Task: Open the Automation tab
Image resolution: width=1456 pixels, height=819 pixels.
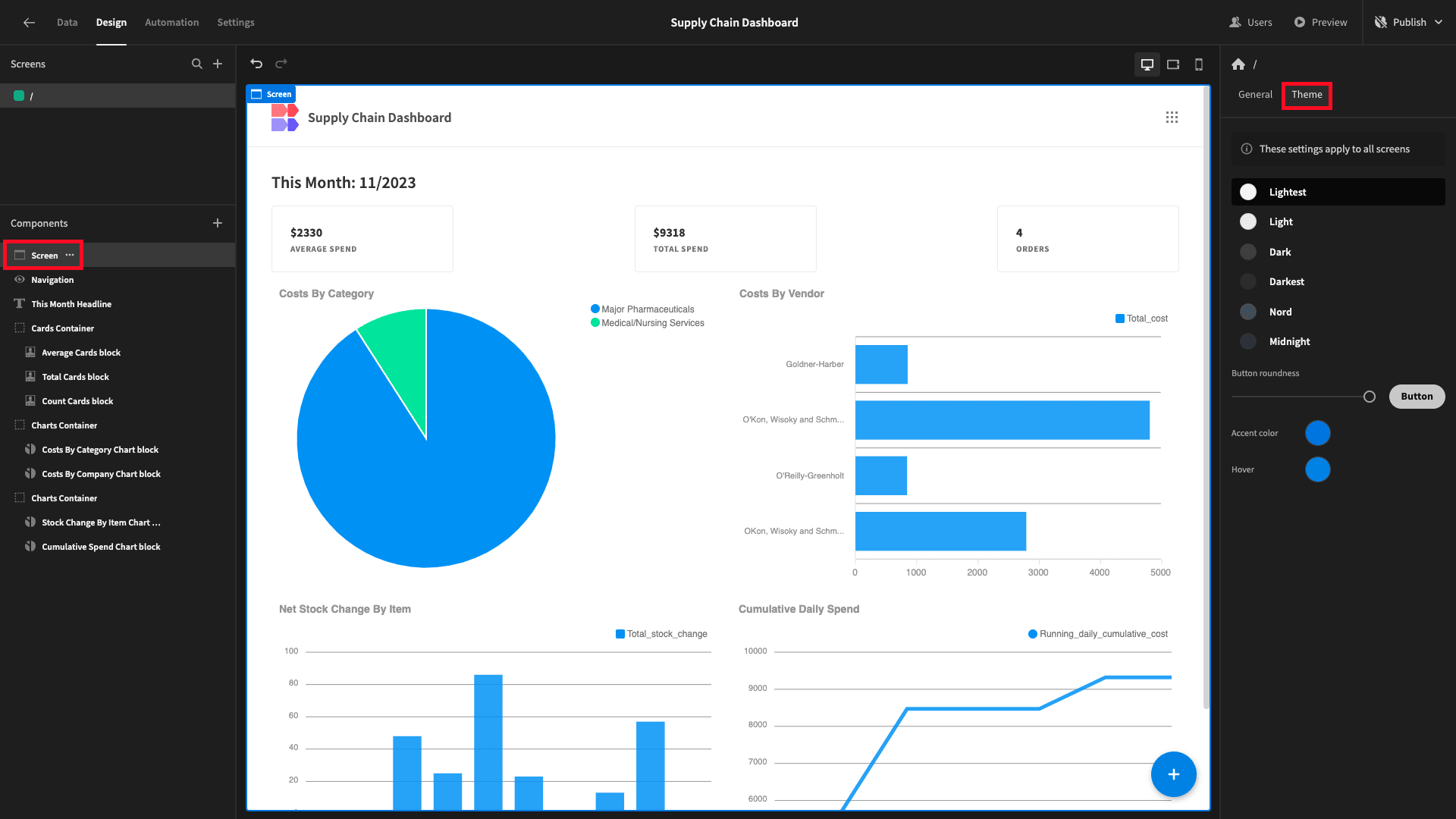Action: pos(171,23)
